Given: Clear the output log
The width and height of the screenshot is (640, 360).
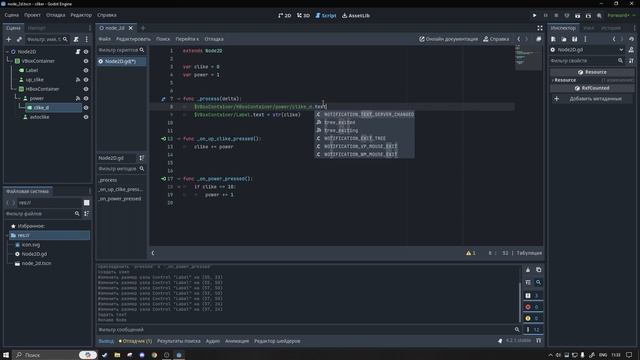Looking at the screenshot, I should point(528,270).
